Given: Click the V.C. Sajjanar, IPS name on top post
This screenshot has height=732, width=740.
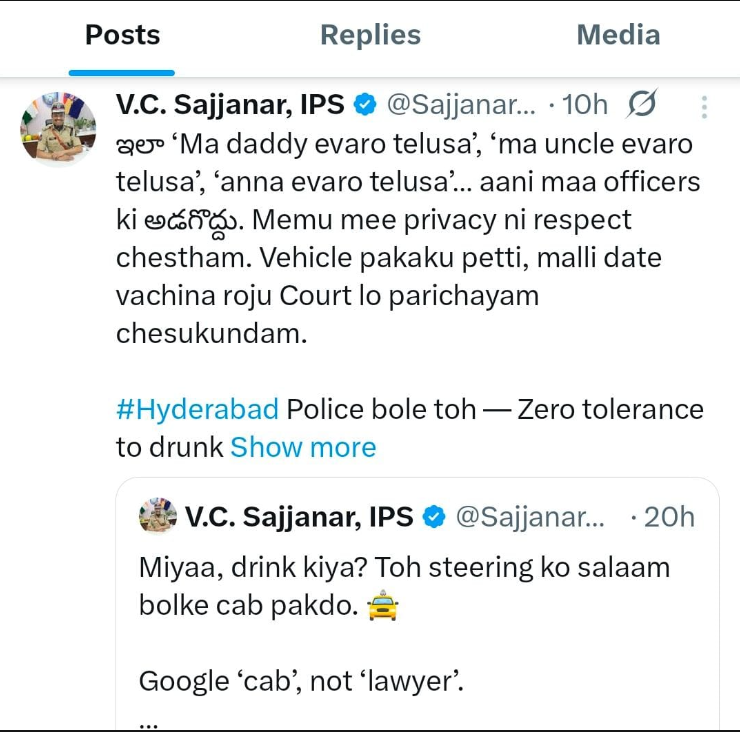Looking at the screenshot, I should point(230,104).
